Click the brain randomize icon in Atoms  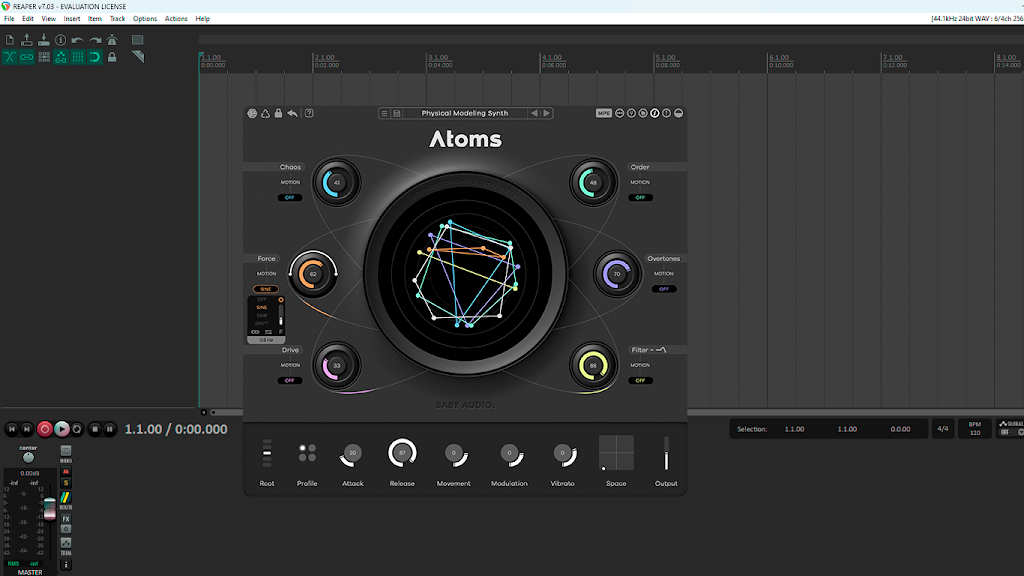(252, 114)
